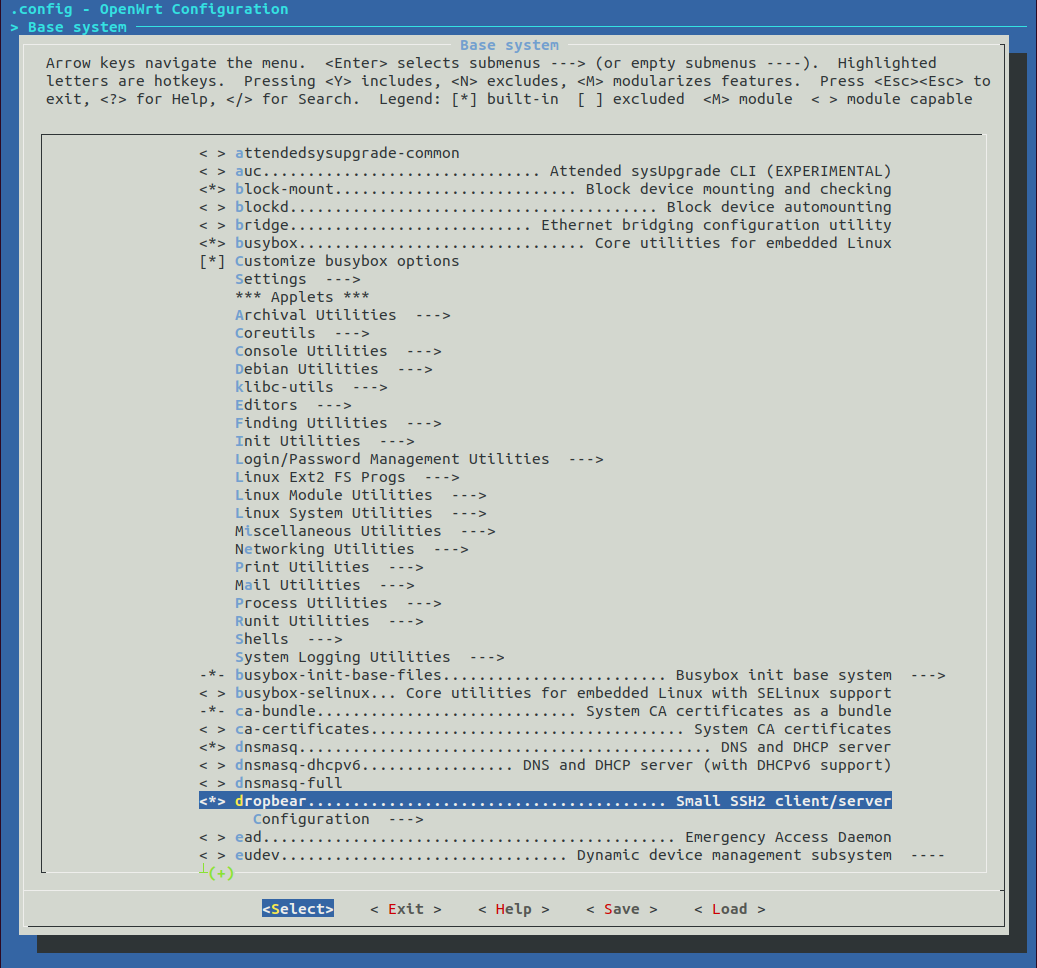Open Print Utilities submenu
Image resolution: width=1037 pixels, height=968 pixels.
click(x=329, y=567)
